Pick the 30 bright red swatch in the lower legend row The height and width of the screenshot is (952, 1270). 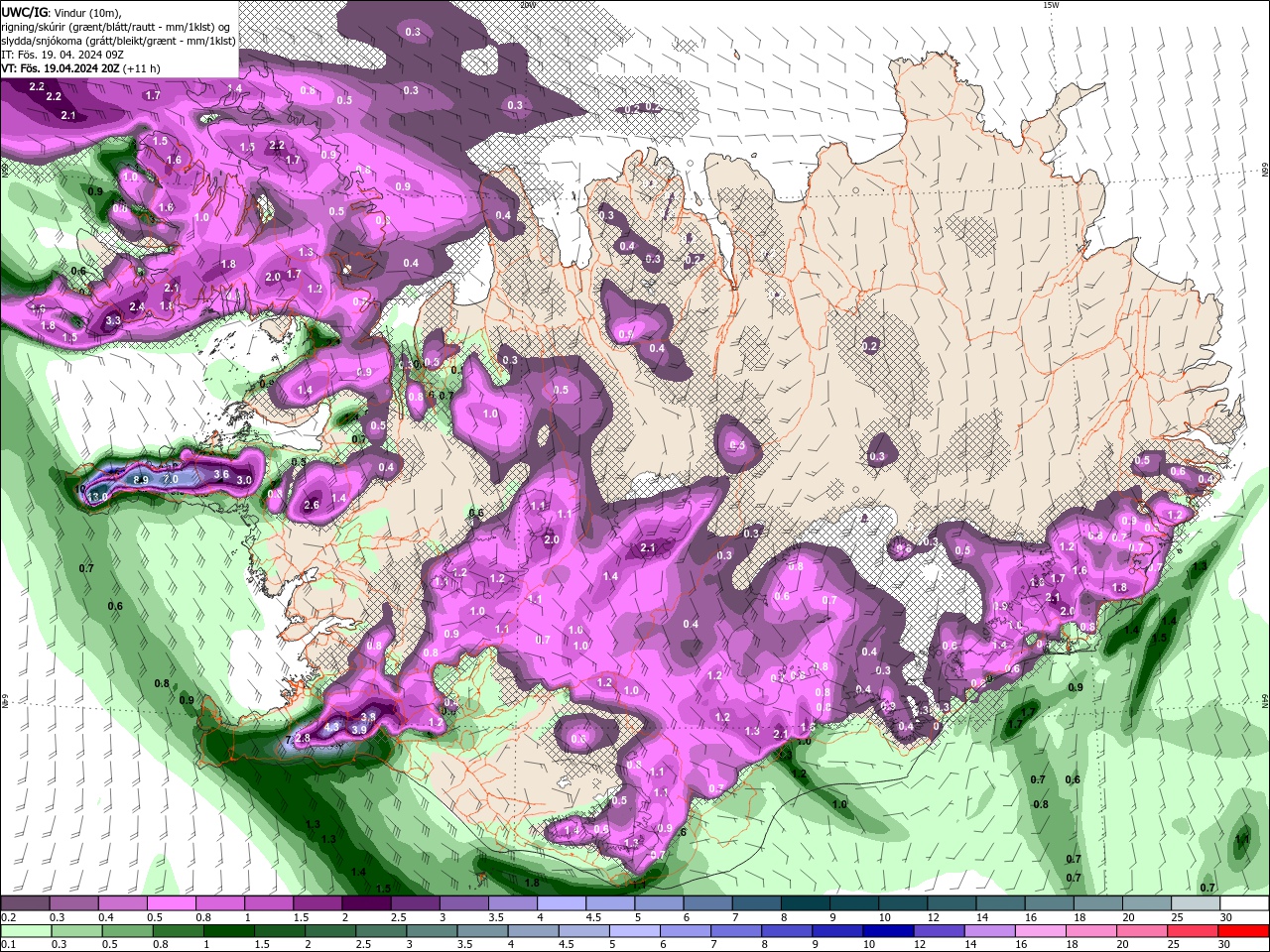click(1243, 931)
